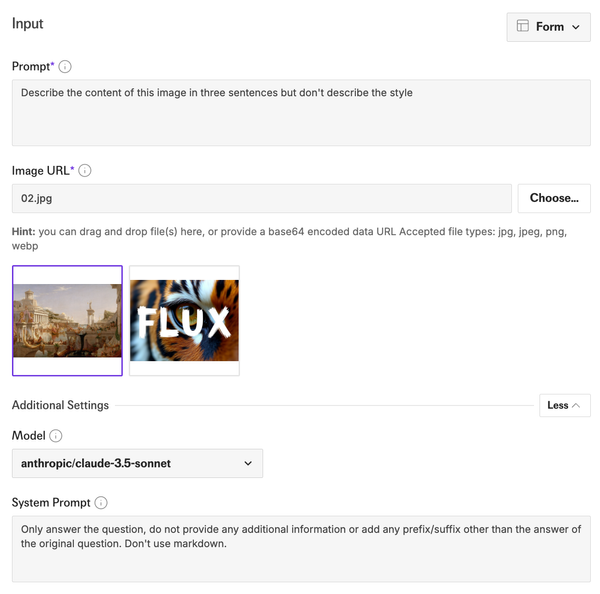Show the Model field info tooltip icon

point(56,436)
